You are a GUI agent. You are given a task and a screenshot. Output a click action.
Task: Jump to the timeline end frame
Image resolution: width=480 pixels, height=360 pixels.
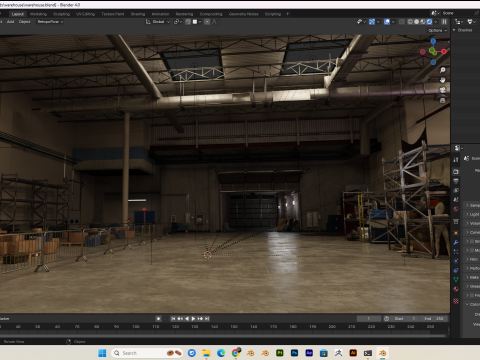click(207, 319)
